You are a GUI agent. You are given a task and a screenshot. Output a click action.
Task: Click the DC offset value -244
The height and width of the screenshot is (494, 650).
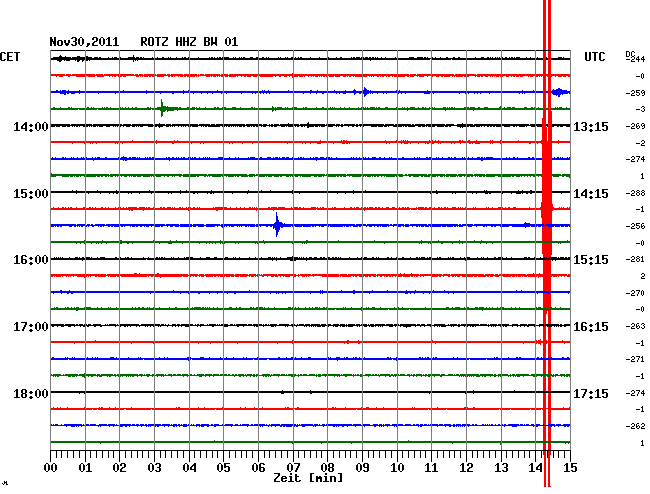pos(636,59)
